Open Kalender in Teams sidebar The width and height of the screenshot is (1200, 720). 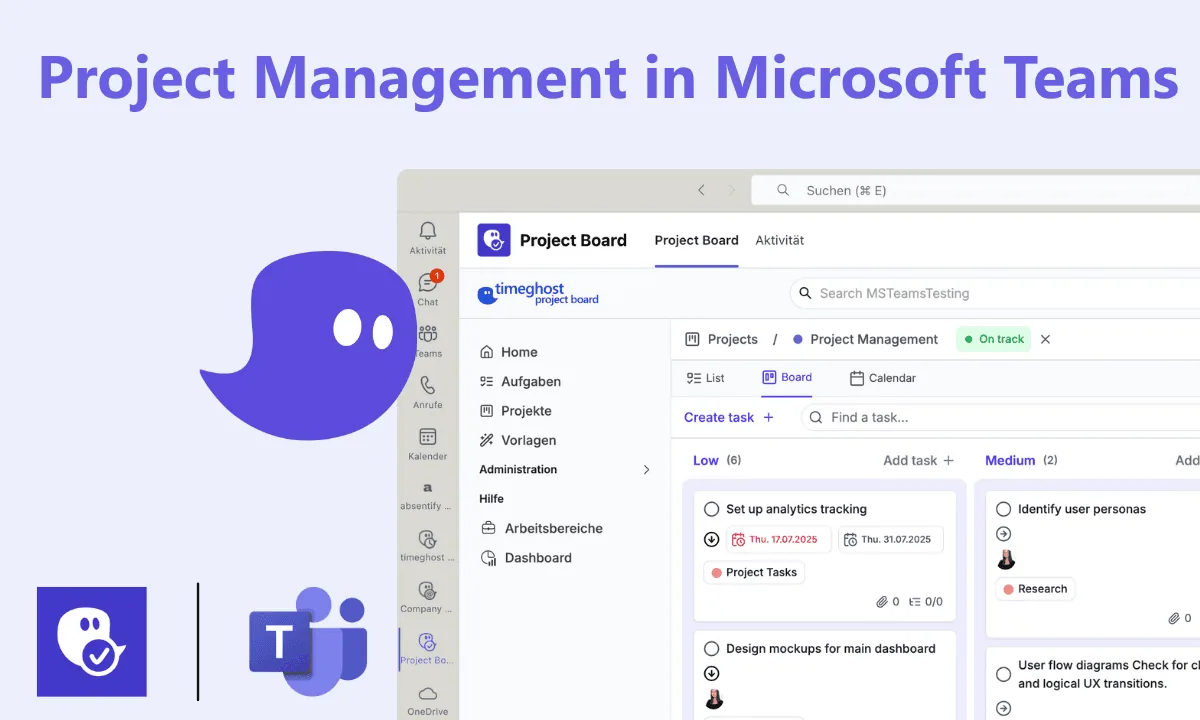[428, 444]
